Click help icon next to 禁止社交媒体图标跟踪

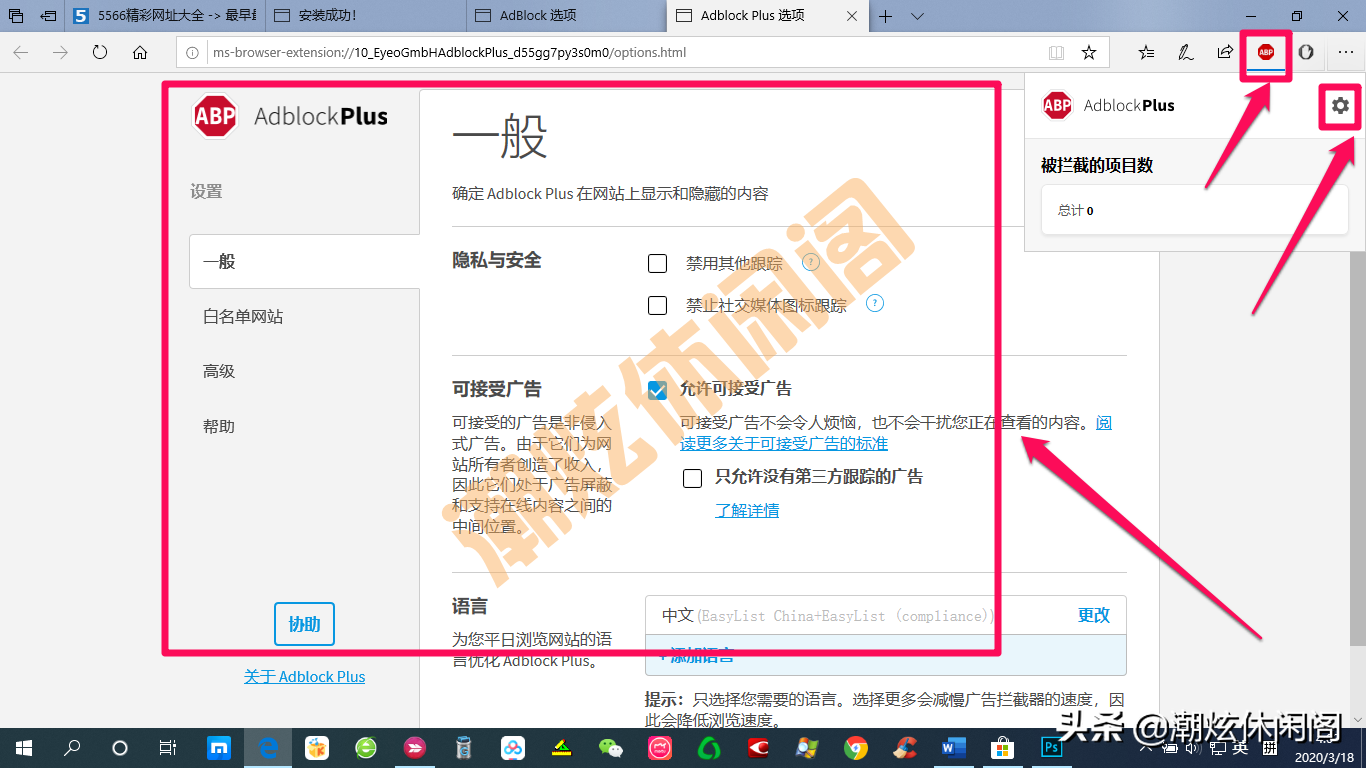pyautogui.click(x=875, y=303)
